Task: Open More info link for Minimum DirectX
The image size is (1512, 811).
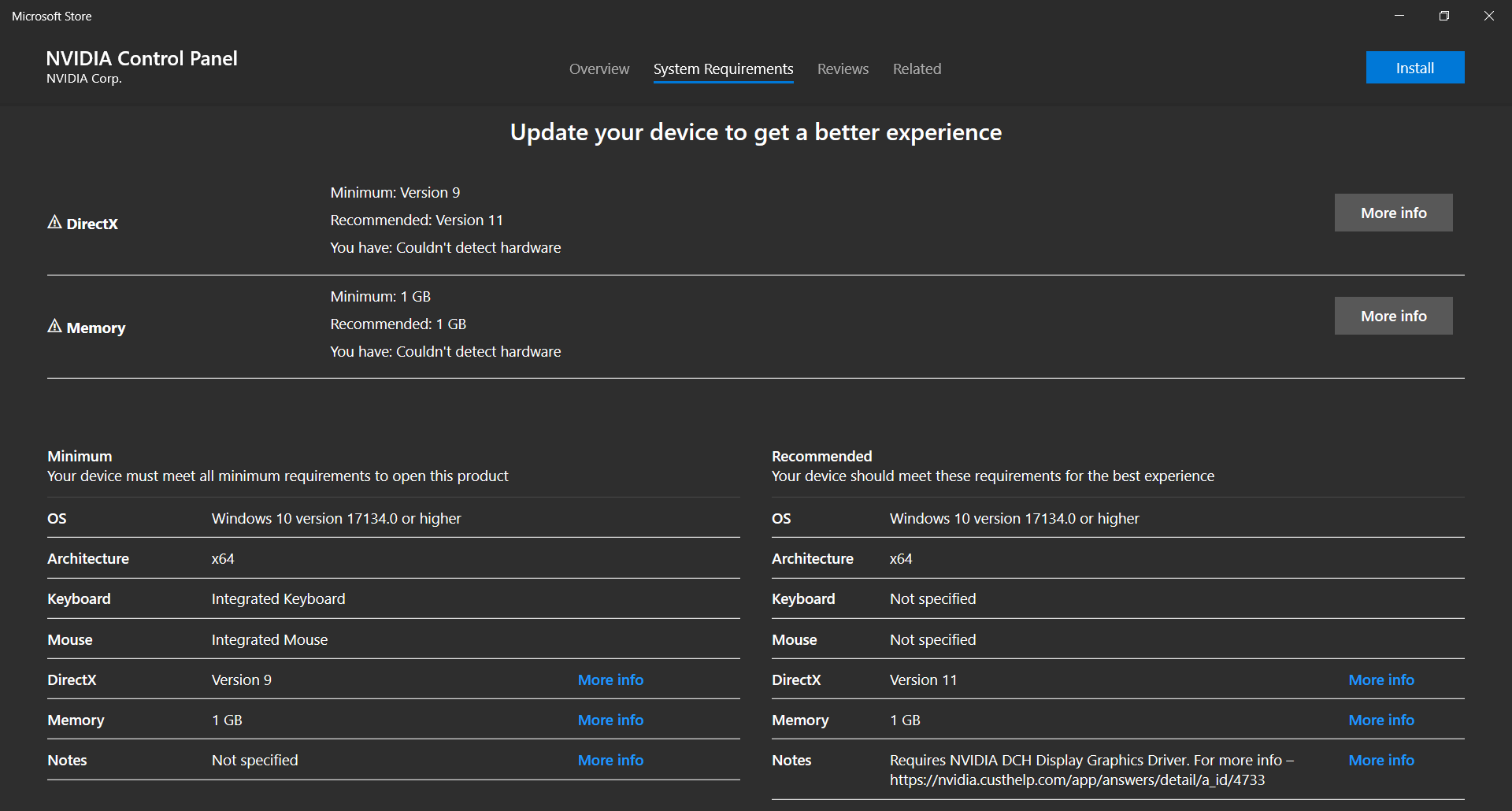Action: click(x=610, y=680)
